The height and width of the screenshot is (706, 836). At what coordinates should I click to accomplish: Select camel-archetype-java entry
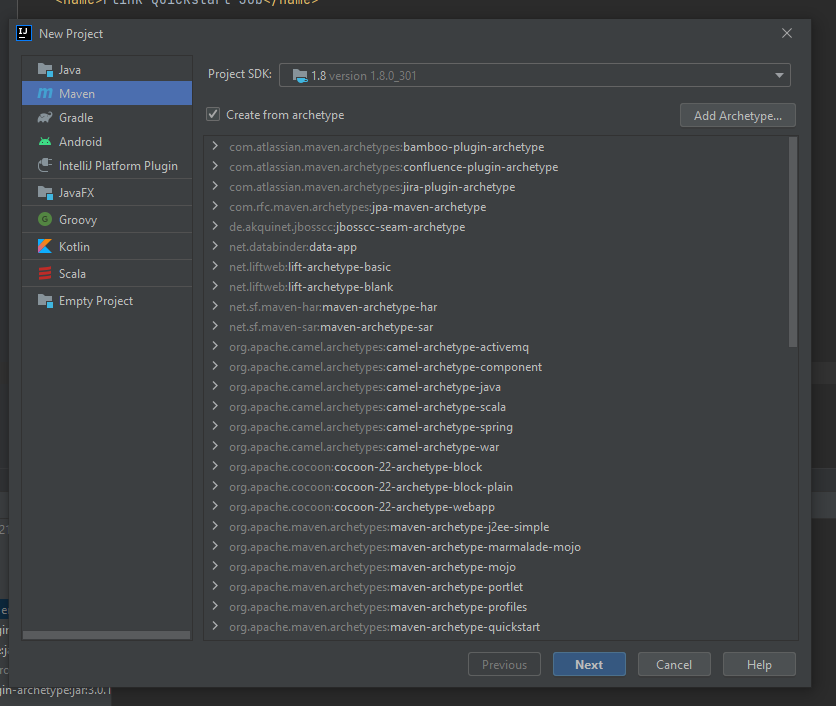(x=365, y=387)
